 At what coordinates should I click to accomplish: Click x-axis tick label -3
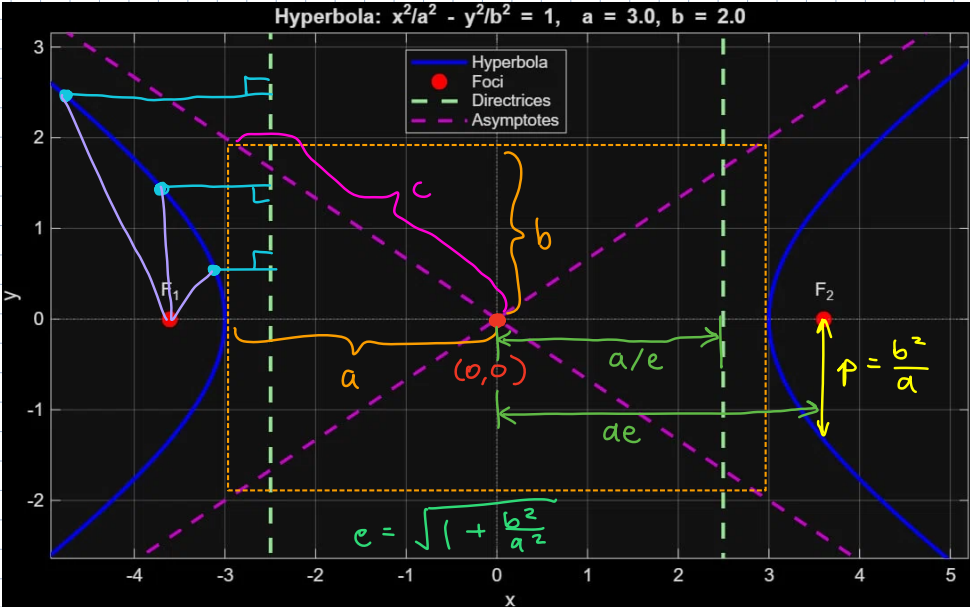[x=225, y=575]
